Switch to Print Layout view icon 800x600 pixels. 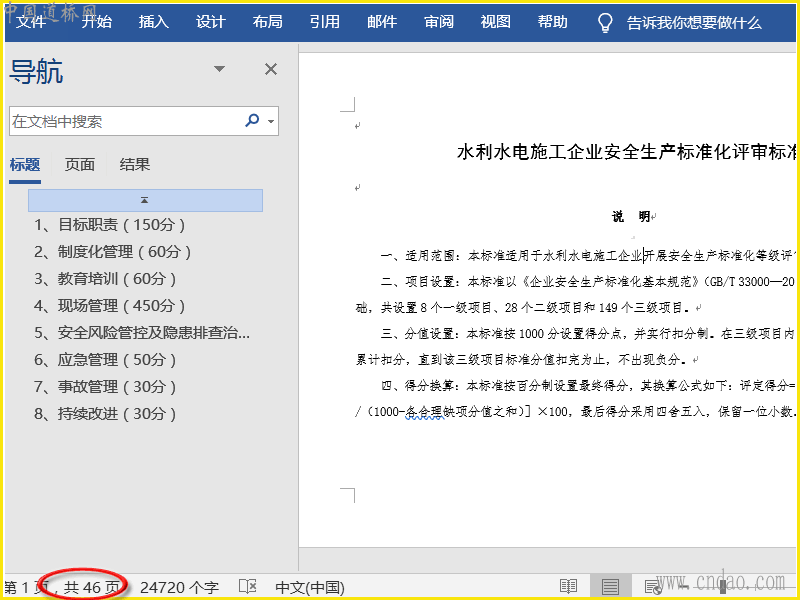[x=610, y=587]
